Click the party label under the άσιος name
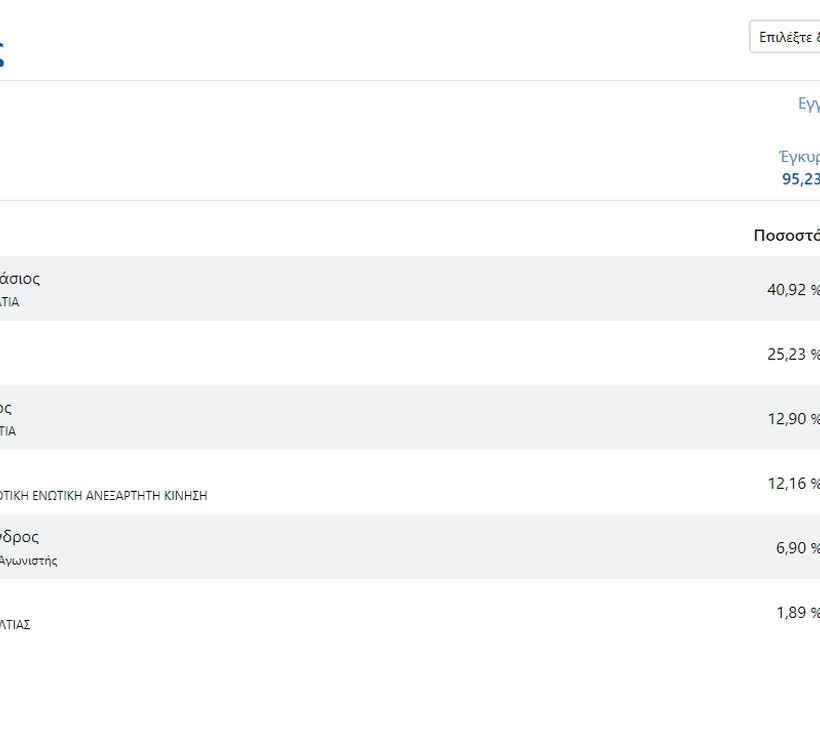This screenshot has width=820, height=746. point(9,302)
